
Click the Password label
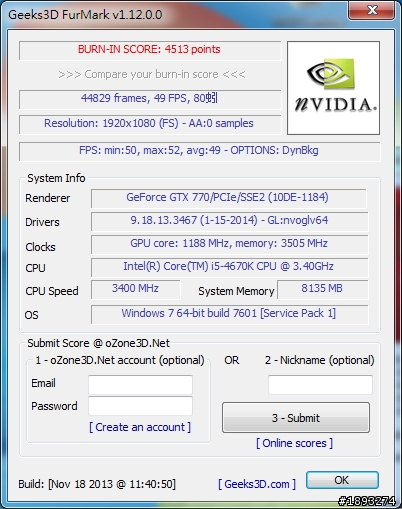54,406
